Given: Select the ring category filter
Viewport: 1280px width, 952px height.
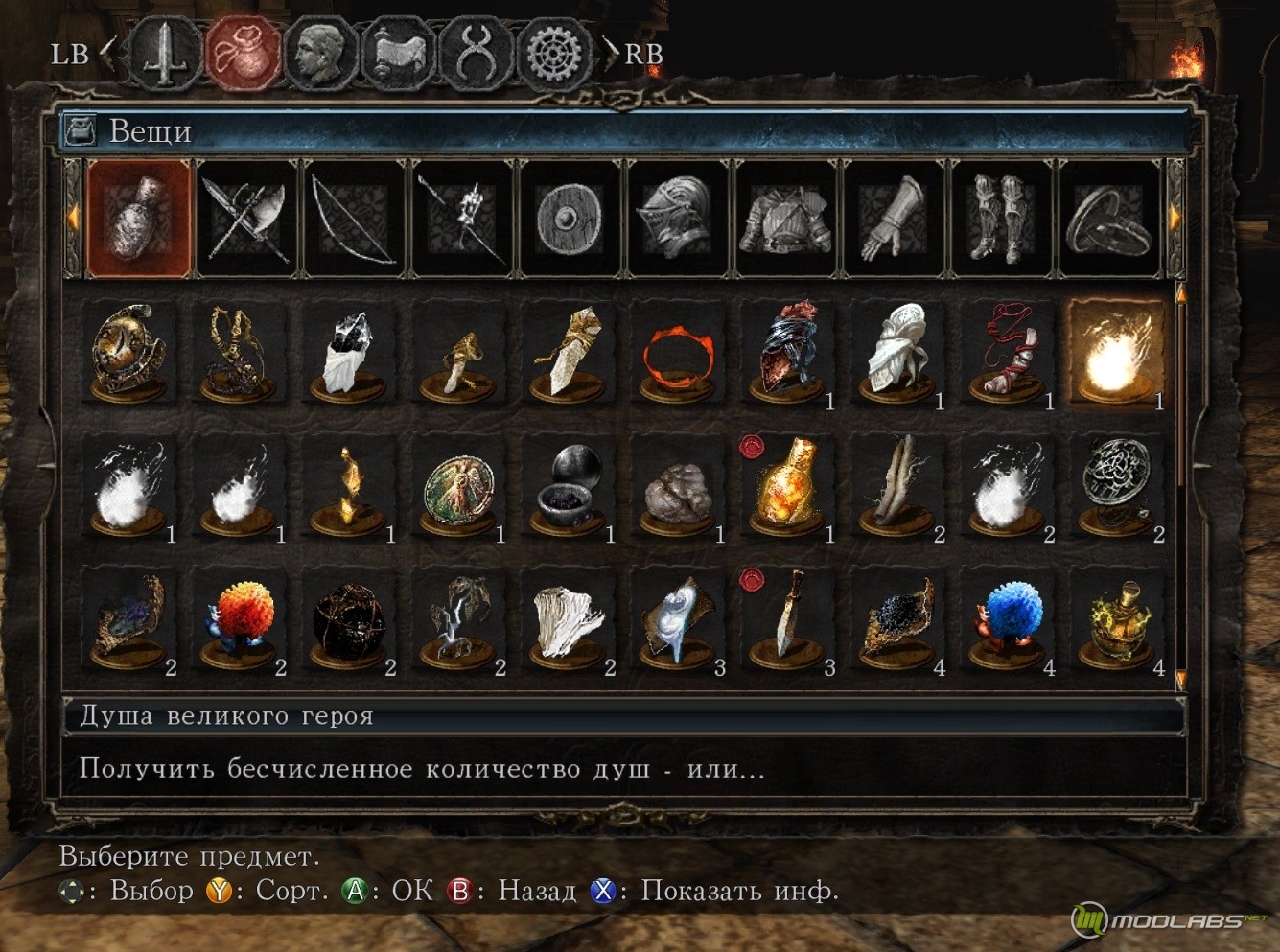Looking at the screenshot, I should point(1109,220).
